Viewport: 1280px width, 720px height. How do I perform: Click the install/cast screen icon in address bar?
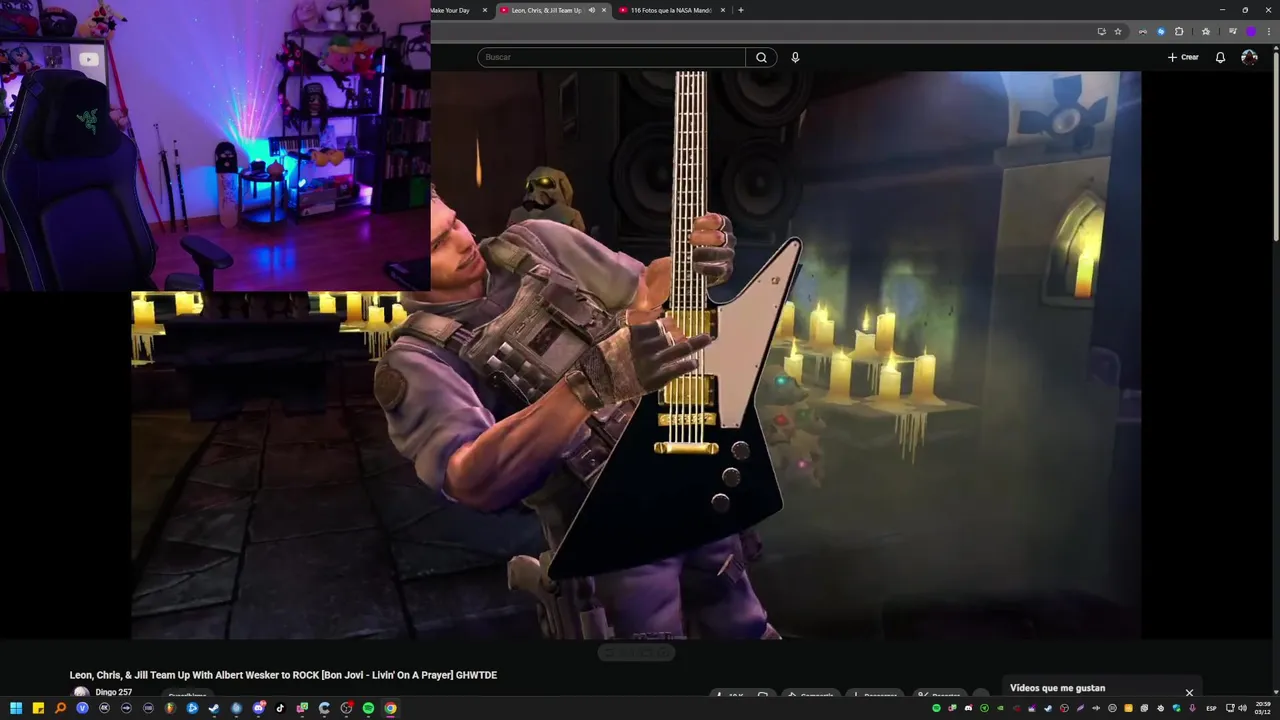click(1102, 31)
